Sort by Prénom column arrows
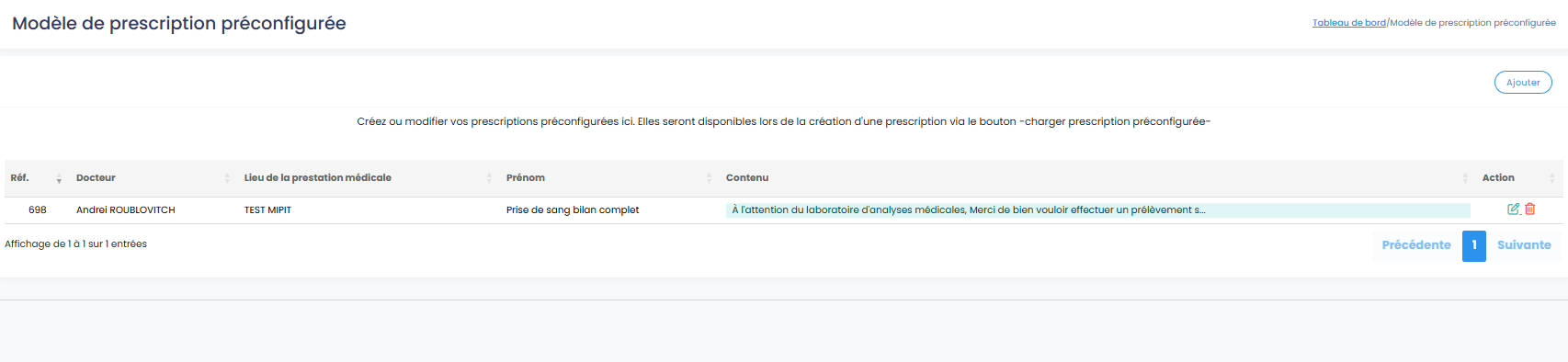The image size is (1568, 362). 709,178
